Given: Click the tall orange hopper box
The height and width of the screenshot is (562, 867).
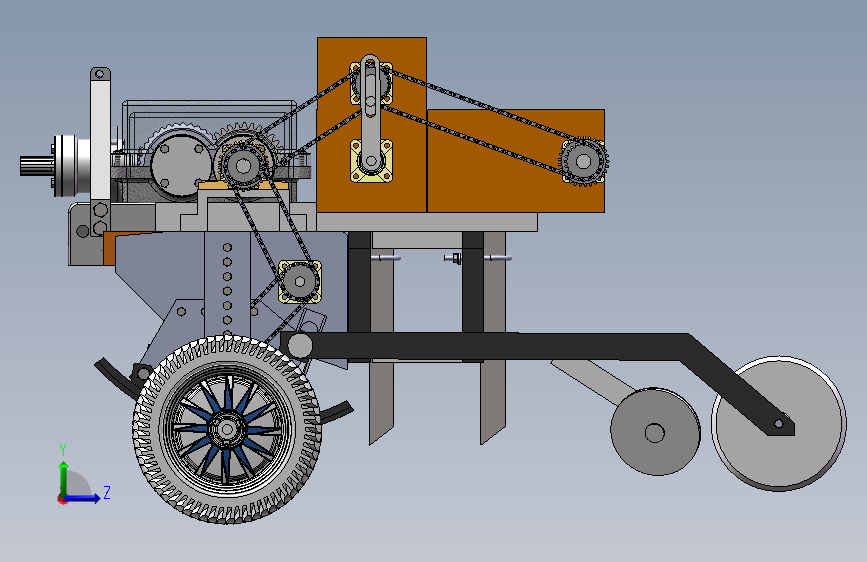Looking at the screenshot, I should pos(372,125).
